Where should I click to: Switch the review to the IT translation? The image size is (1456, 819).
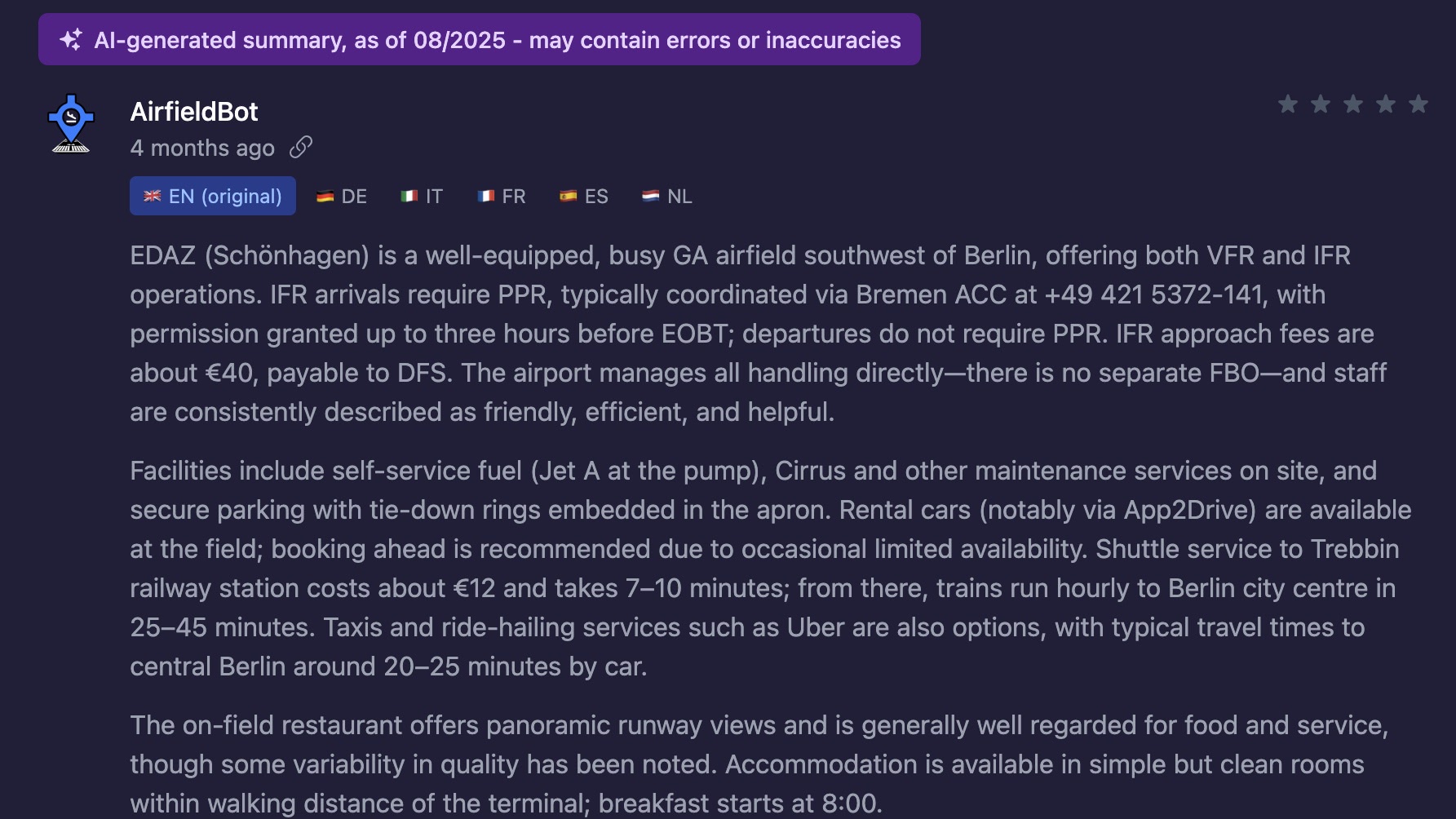coord(422,196)
